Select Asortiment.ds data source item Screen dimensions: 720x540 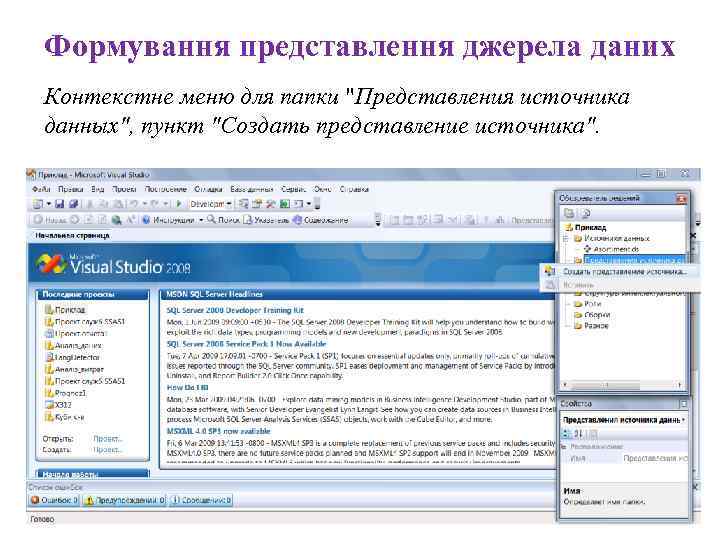(612, 249)
